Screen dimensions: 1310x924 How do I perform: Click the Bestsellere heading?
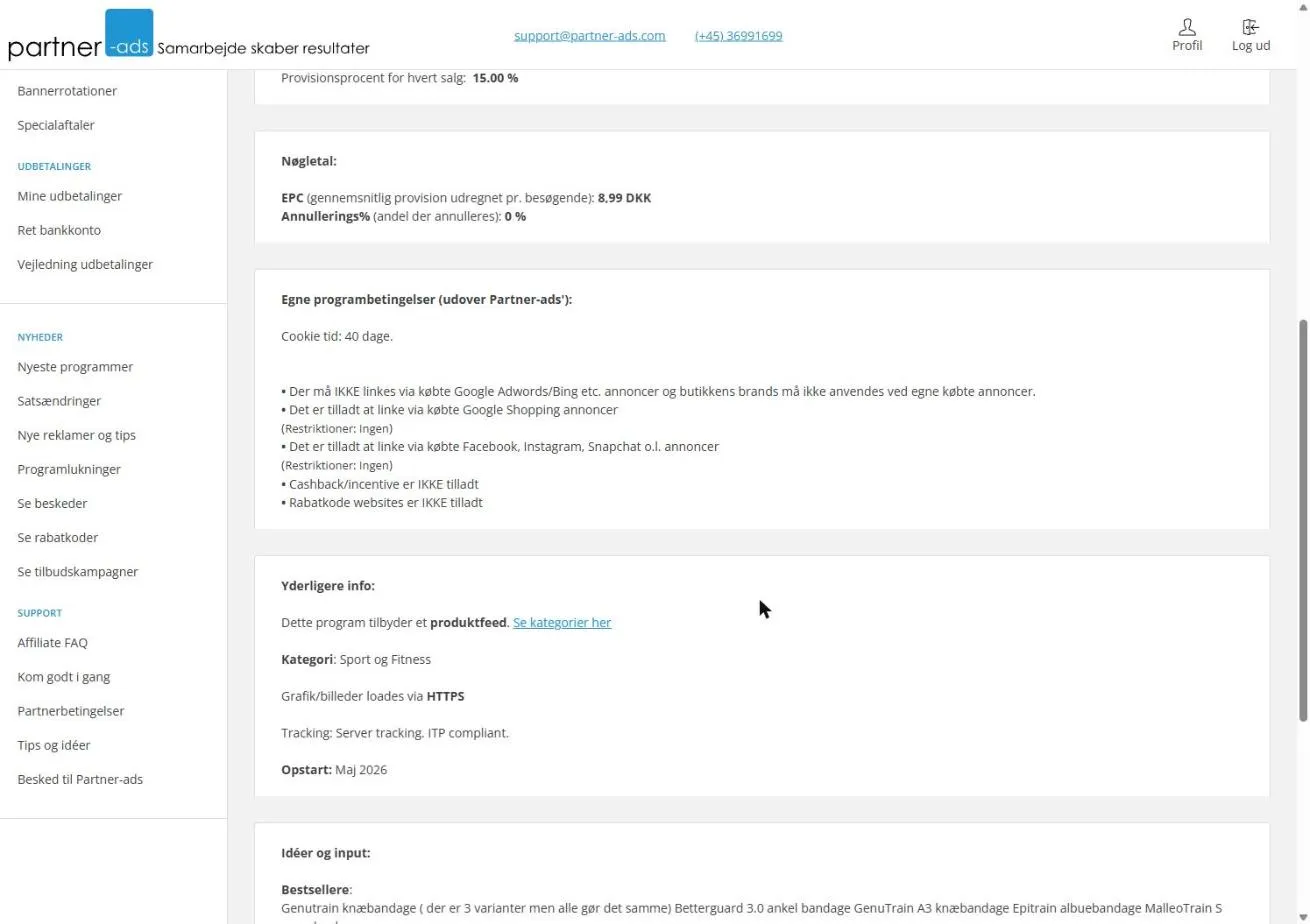tap(316, 890)
